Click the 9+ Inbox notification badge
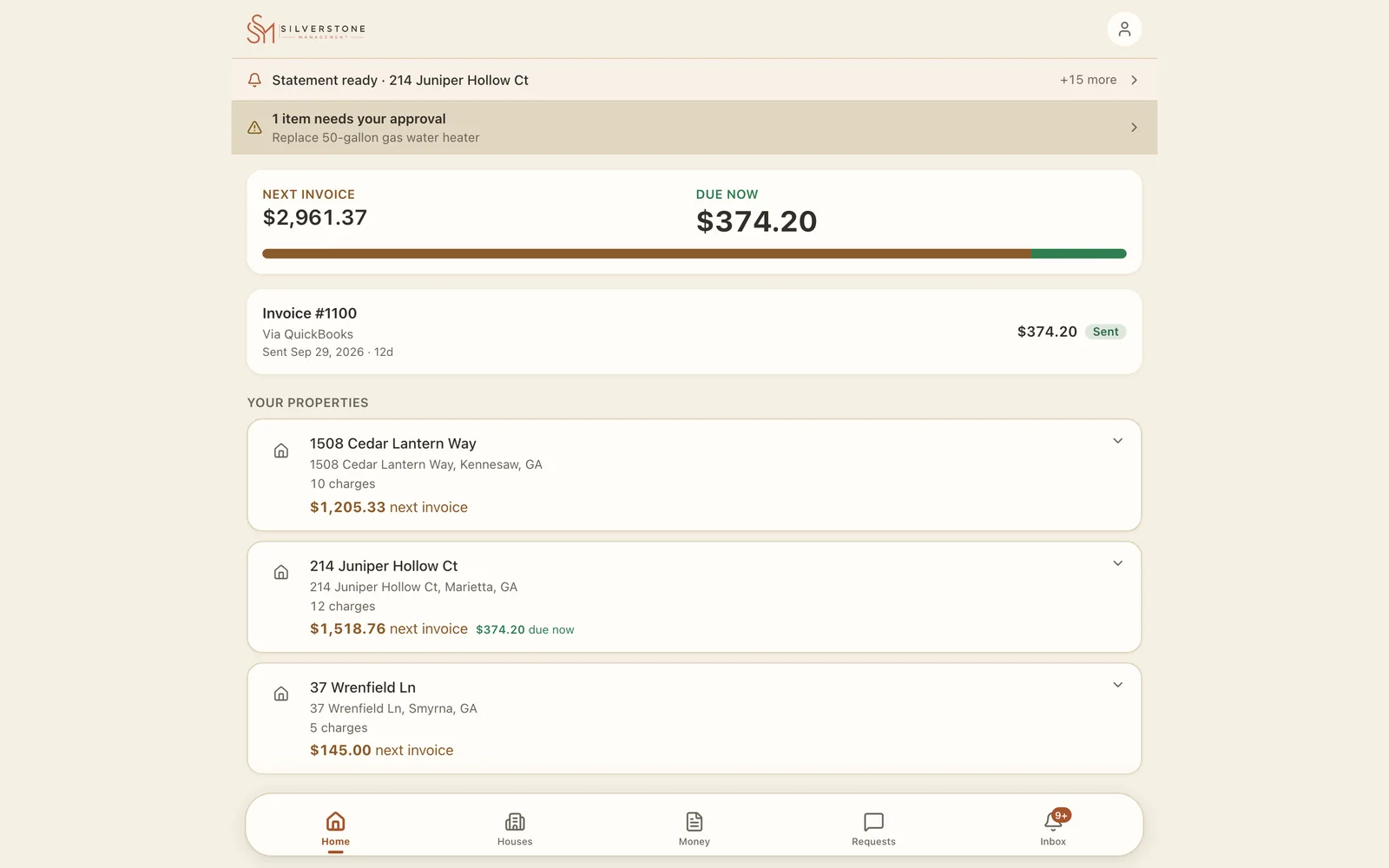This screenshot has width=1389, height=868. tap(1061, 816)
